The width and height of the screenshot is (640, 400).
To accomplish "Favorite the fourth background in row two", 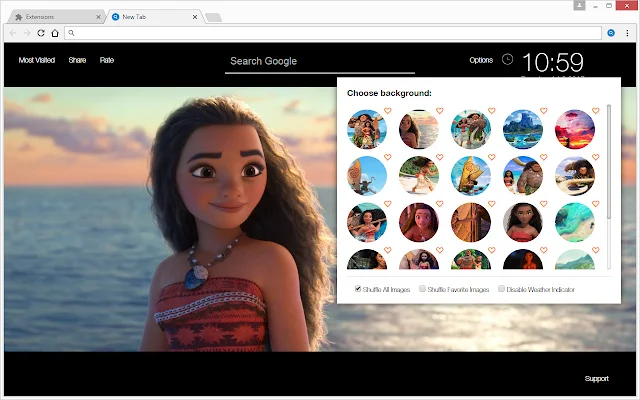I will pyautogui.click(x=544, y=157).
